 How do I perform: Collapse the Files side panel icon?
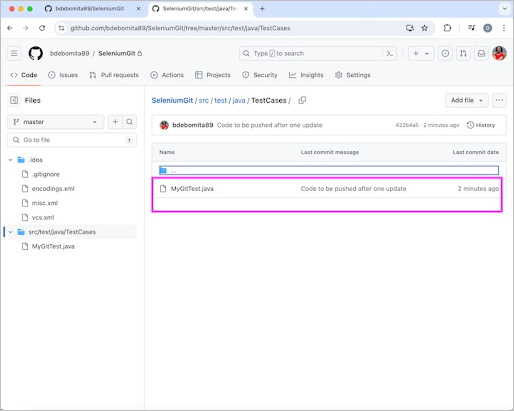point(14,100)
